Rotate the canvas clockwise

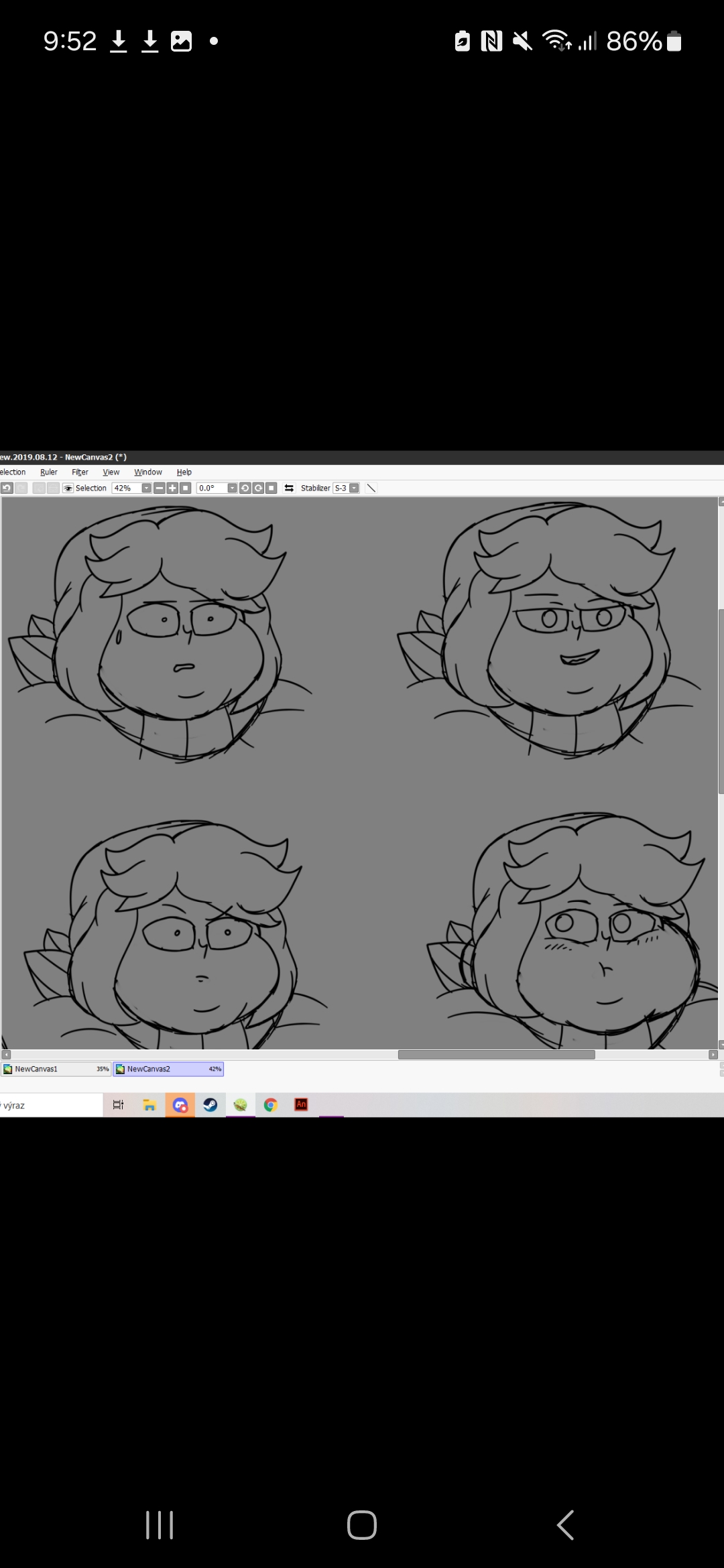(258, 488)
